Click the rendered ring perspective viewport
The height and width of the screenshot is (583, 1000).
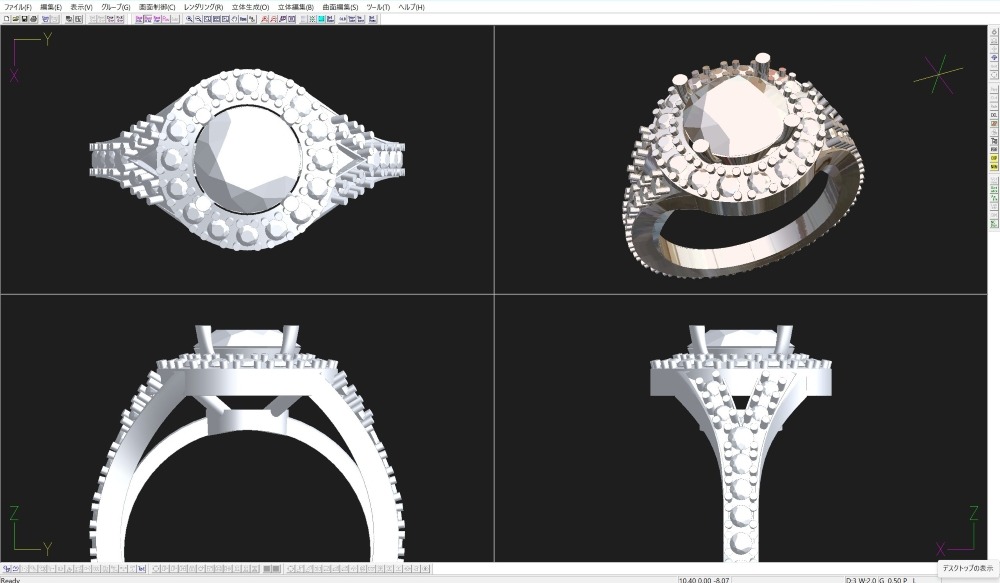[x=740, y=159]
